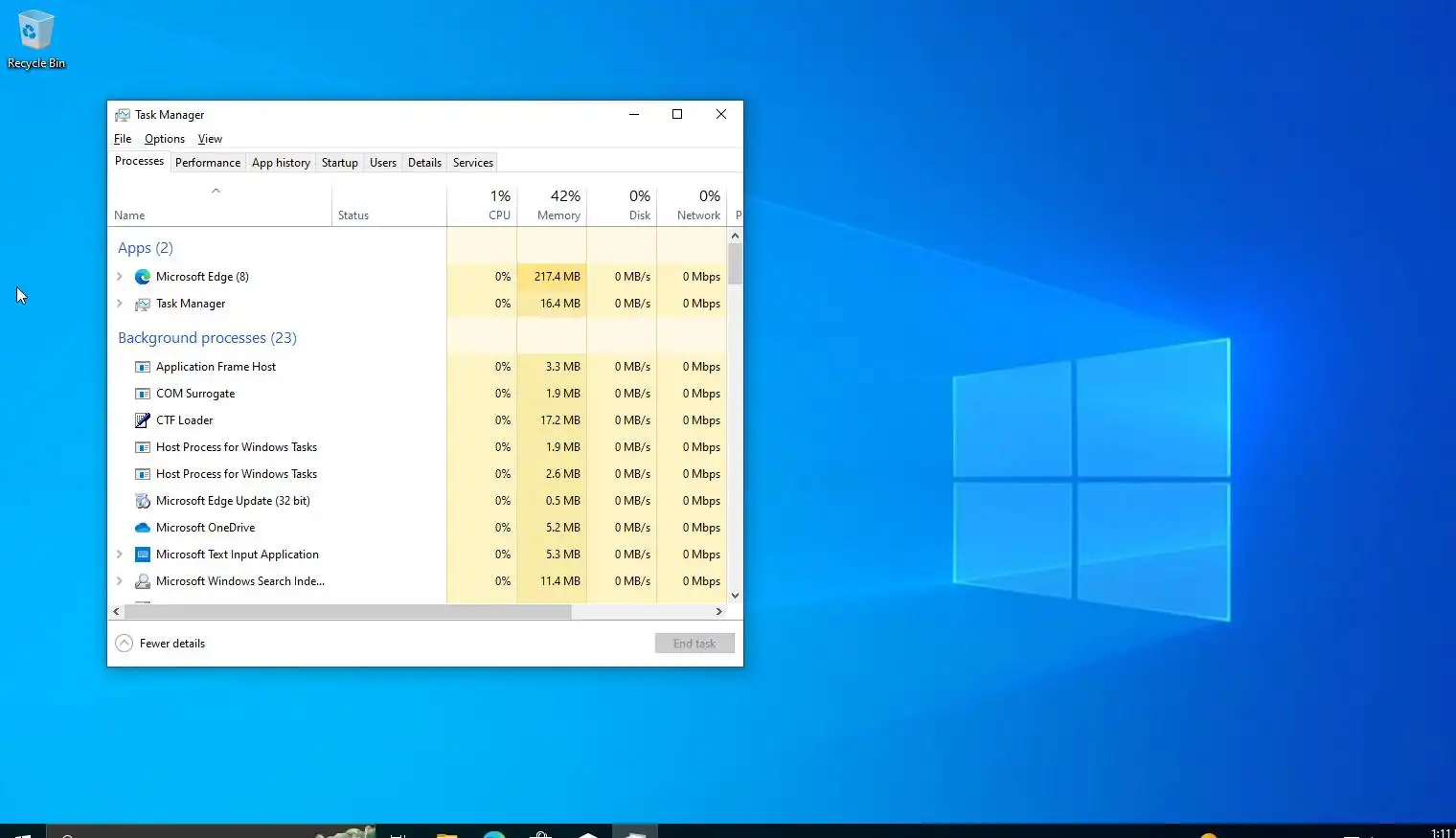Click the Windows Search Indexer icon
1456x838 pixels.
[x=143, y=581]
